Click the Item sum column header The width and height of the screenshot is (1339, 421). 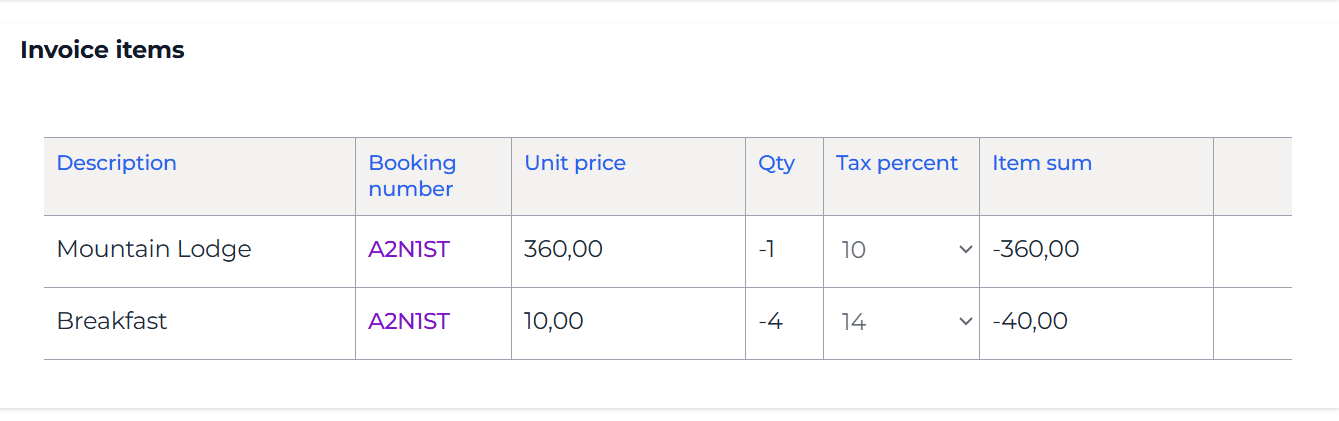1042,163
